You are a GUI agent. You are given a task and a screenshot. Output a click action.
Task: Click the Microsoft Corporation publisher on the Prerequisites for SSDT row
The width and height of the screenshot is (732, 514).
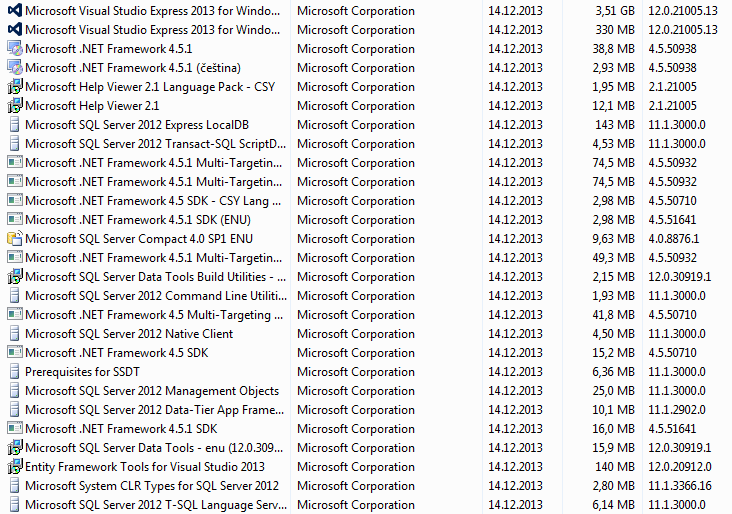[x=356, y=372]
